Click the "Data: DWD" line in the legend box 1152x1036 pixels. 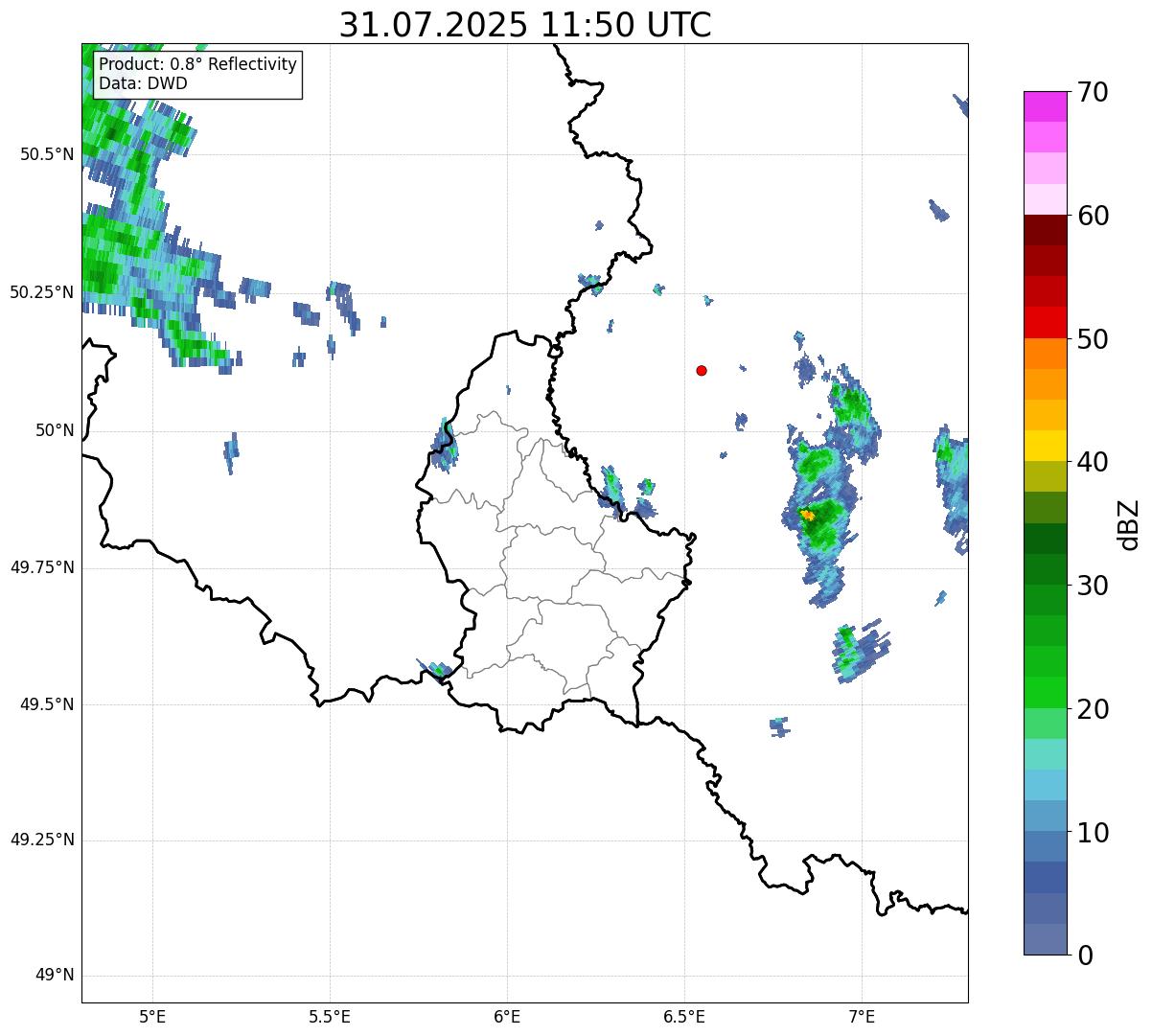[x=143, y=83]
